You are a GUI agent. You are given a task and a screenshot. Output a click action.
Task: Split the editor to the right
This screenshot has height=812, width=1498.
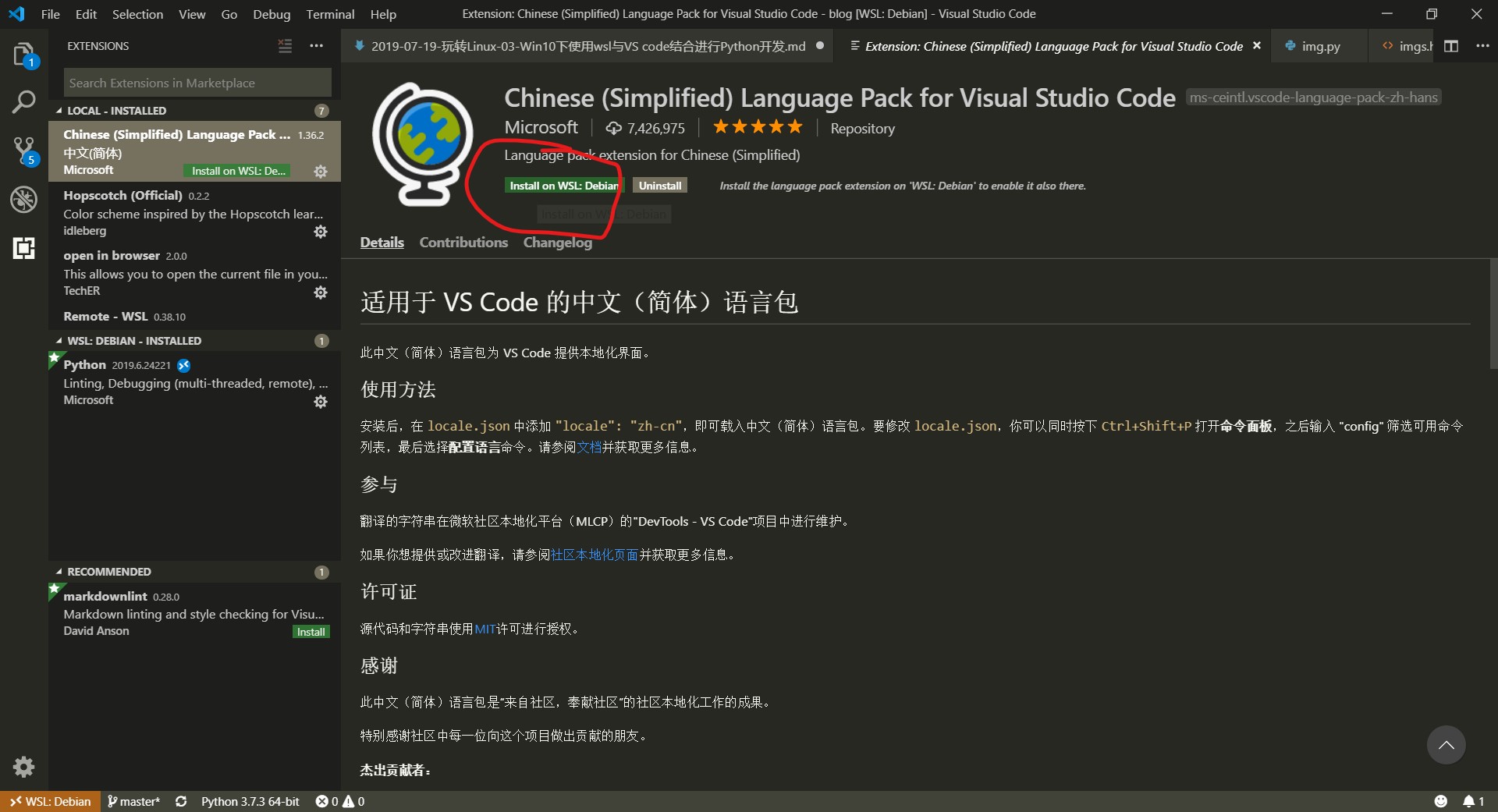pyautogui.click(x=1451, y=46)
